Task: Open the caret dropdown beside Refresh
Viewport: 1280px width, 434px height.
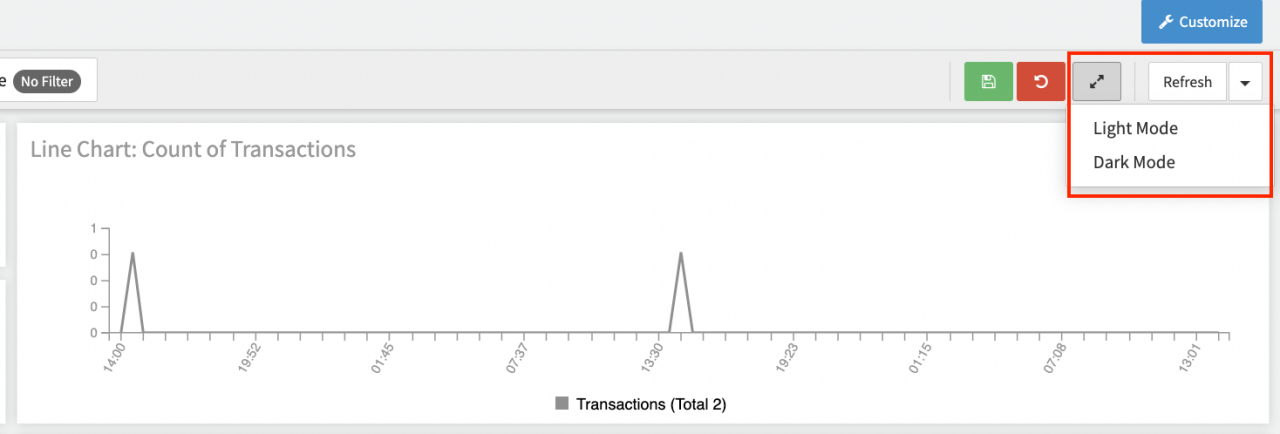Action: [1245, 82]
